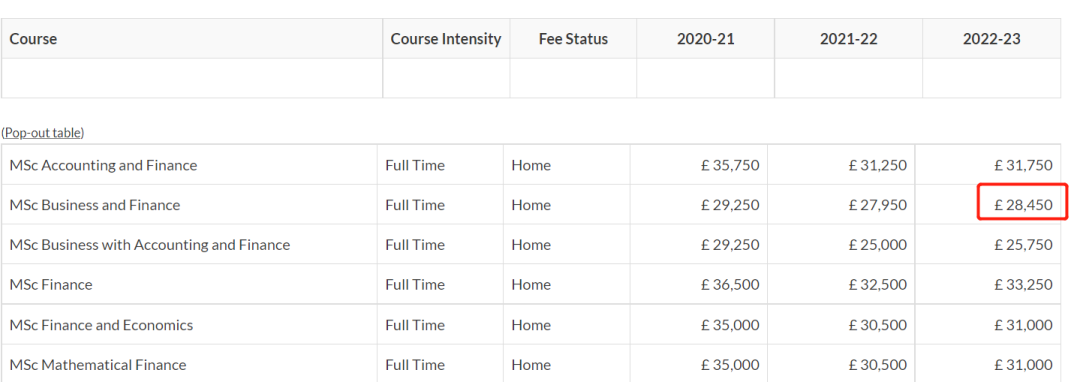Viewport: 1080px width, 382px height.
Task: Open the Pop-out table link
Action: point(43,133)
